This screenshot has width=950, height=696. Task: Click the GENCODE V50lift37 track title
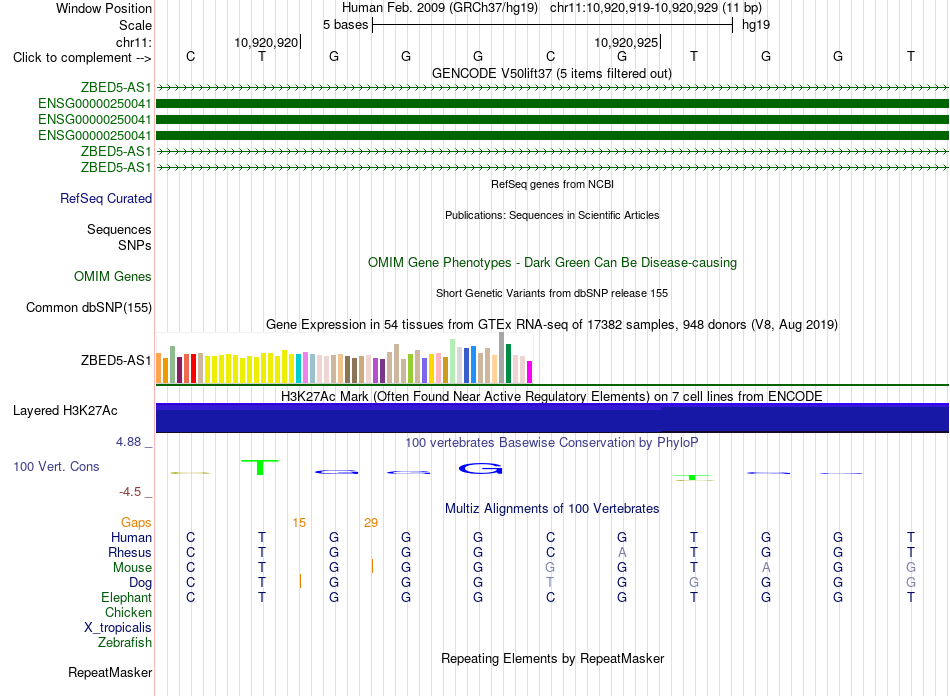tap(552, 73)
